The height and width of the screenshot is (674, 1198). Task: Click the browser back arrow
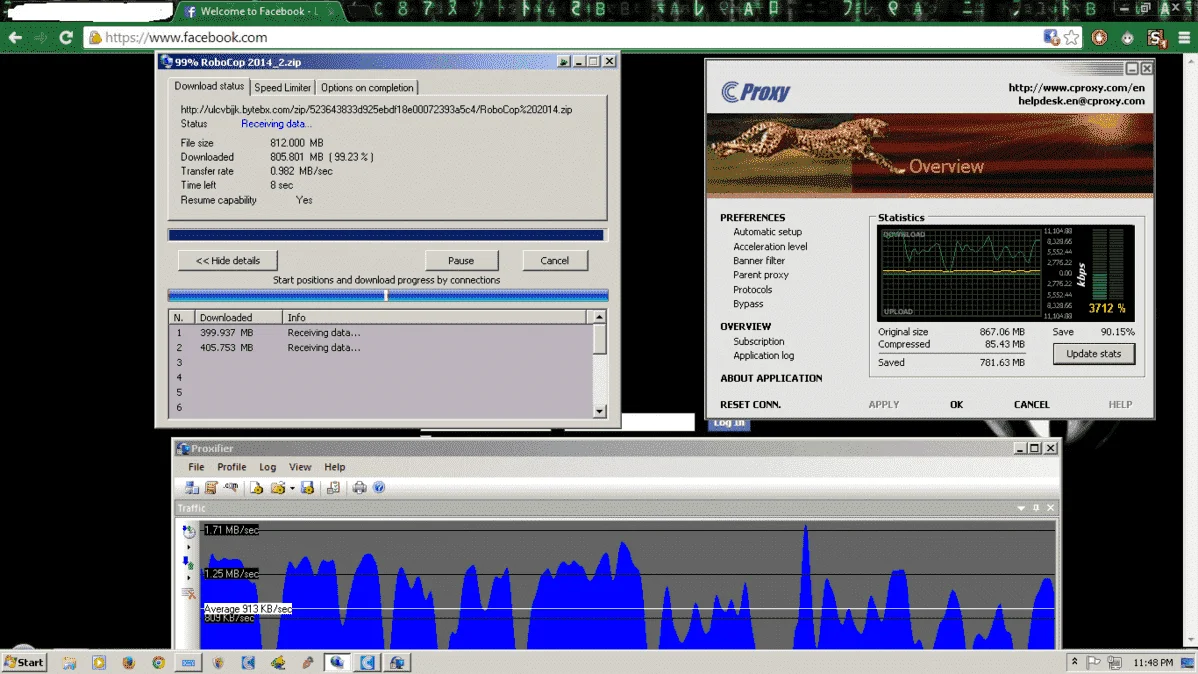click(15, 37)
